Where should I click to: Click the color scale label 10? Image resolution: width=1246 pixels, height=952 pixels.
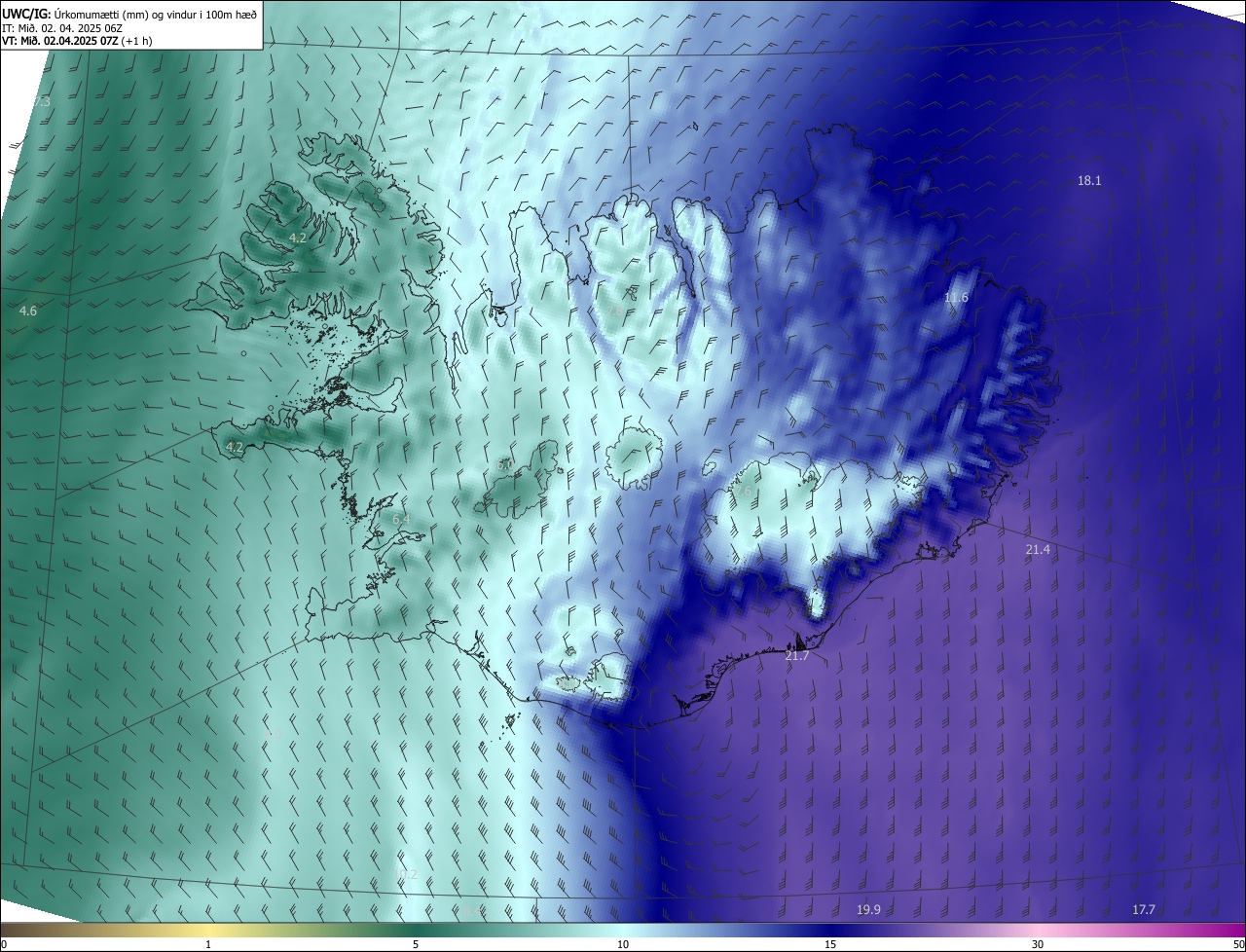[x=623, y=945]
